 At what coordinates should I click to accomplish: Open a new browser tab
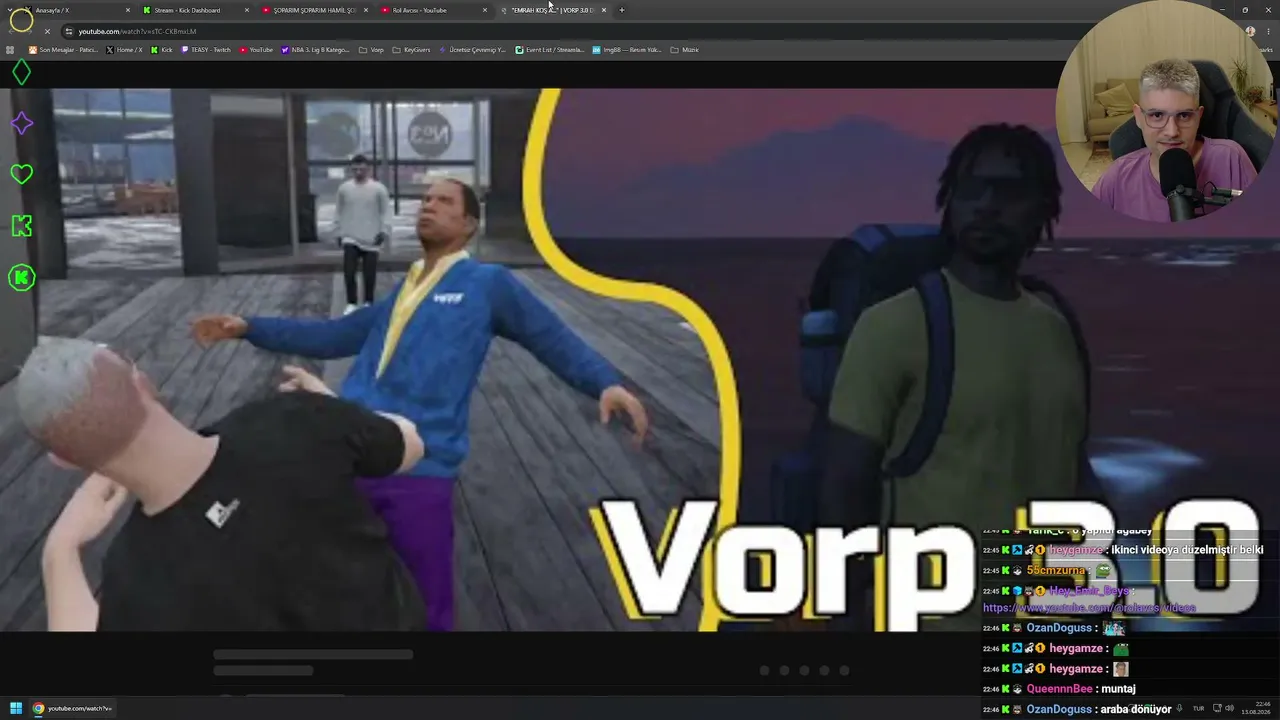(621, 10)
